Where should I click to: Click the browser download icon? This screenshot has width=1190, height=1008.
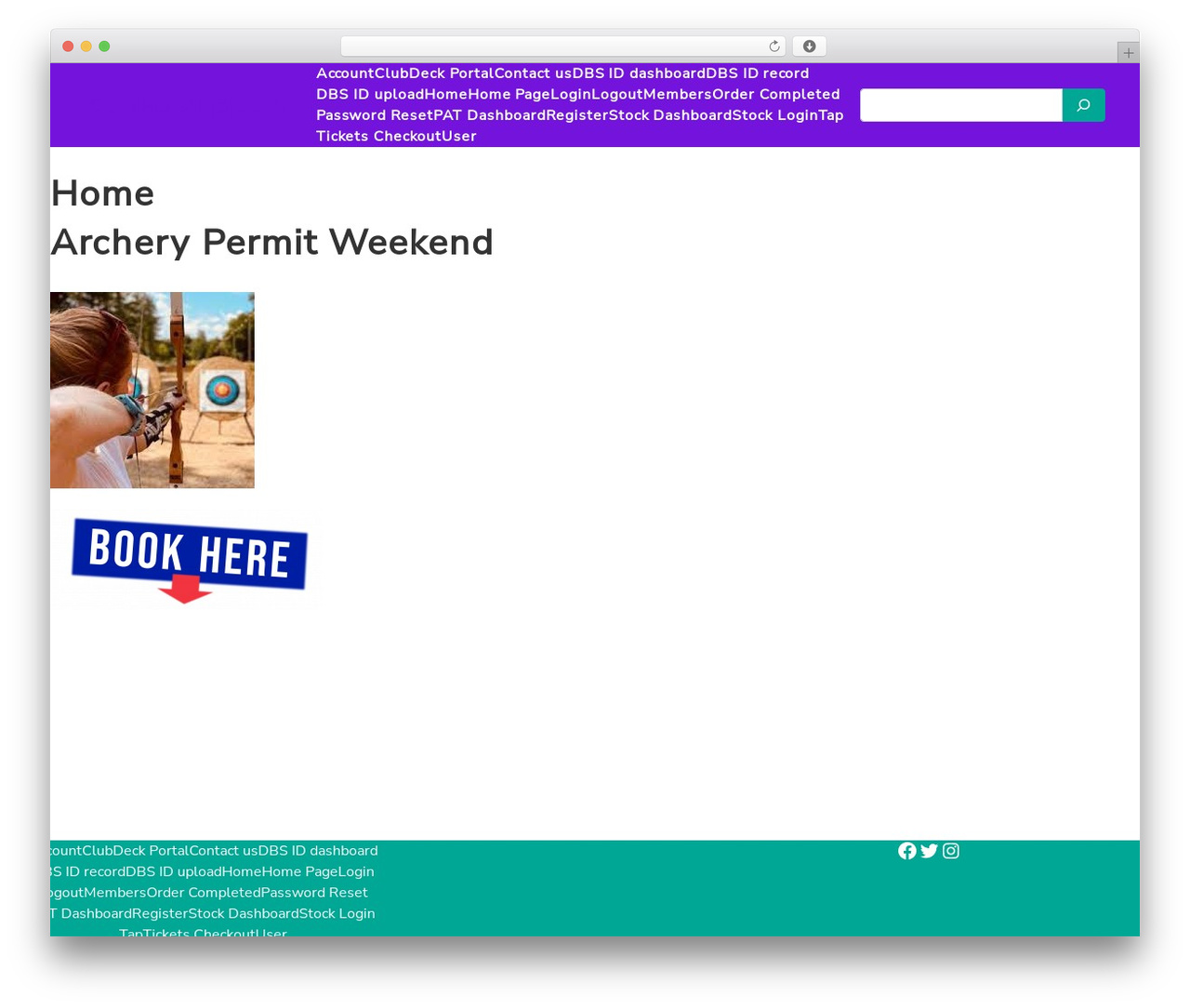point(809,46)
